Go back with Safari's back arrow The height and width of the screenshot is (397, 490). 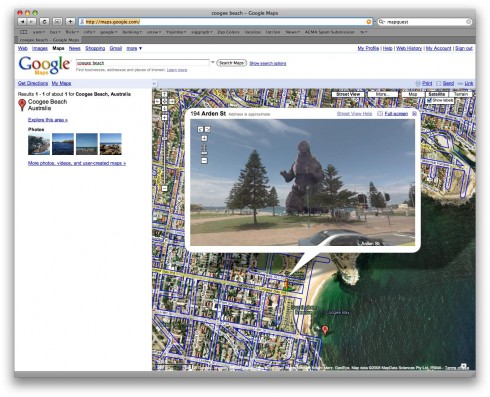click(22, 22)
